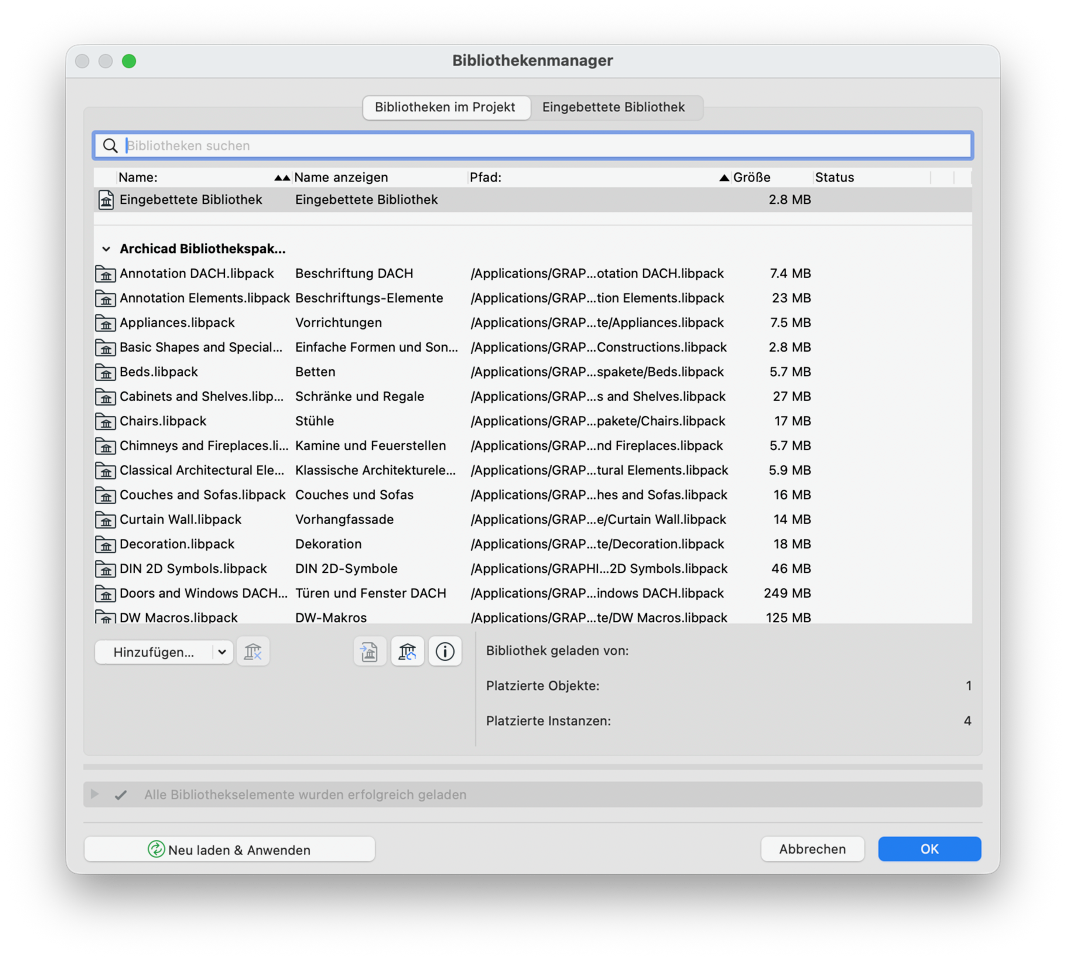The height and width of the screenshot is (961, 1066).
Task: Expand the library load status message
Action: [x=94, y=794]
